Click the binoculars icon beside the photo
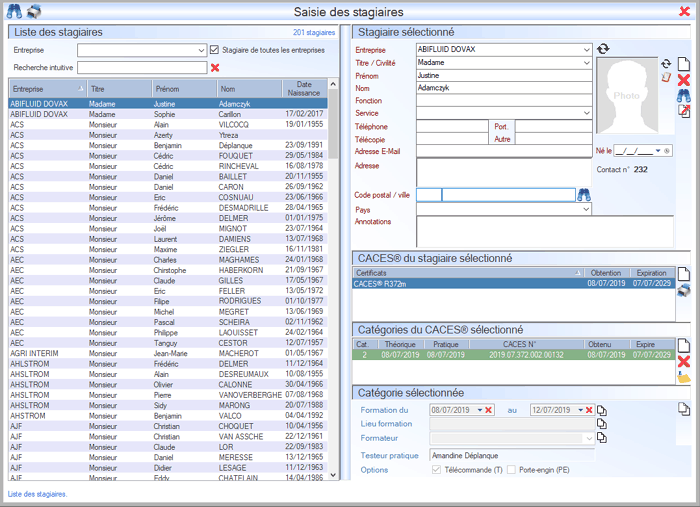Screen dimensions: 700x507 coord(684,95)
